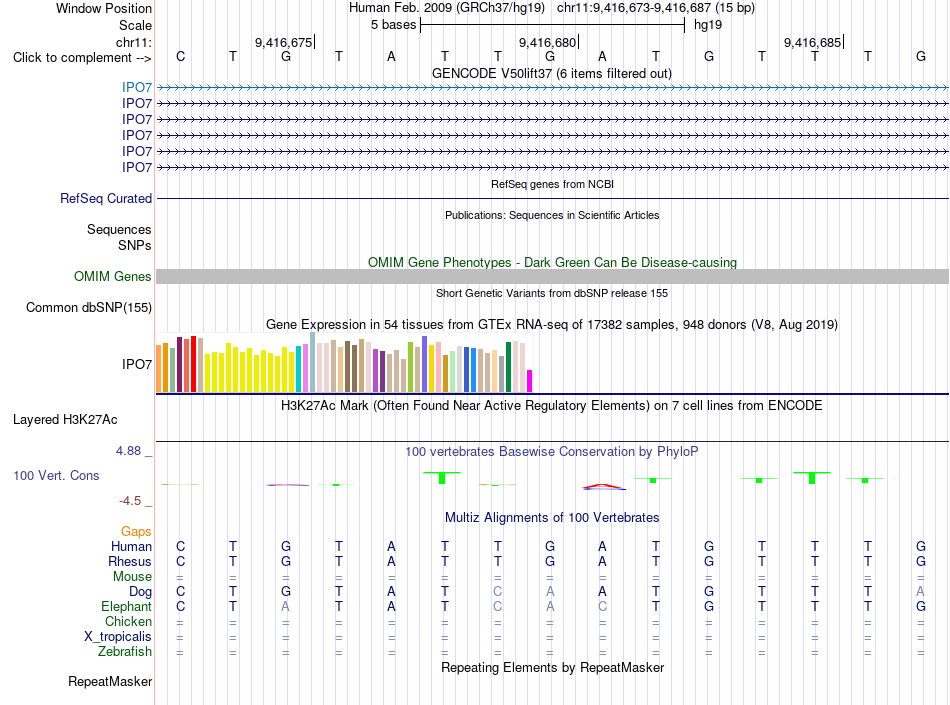This screenshot has height=705, width=950.
Task: Click the '5 bases' scale label
Action: click(394, 25)
